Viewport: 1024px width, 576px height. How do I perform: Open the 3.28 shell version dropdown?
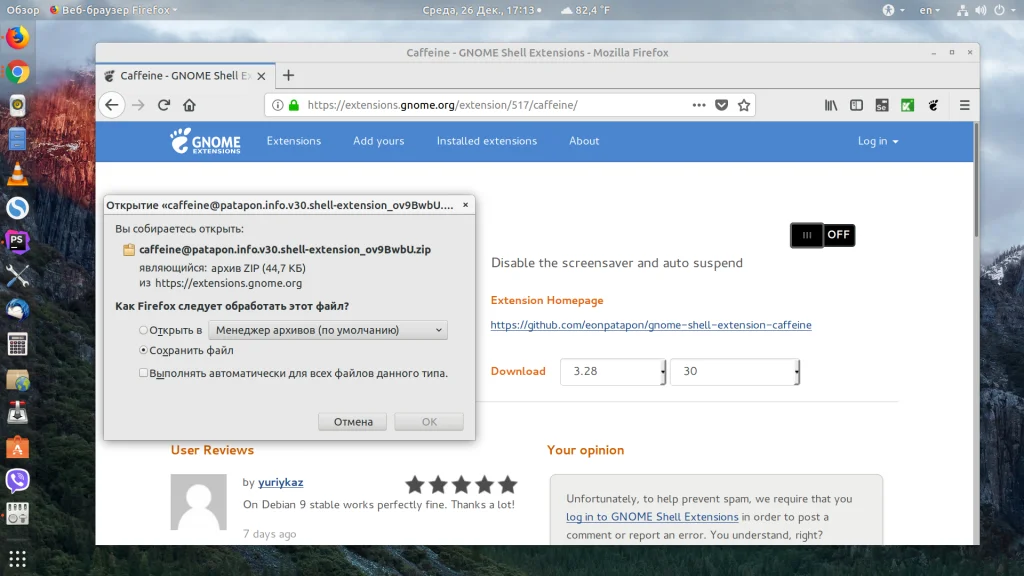point(613,372)
